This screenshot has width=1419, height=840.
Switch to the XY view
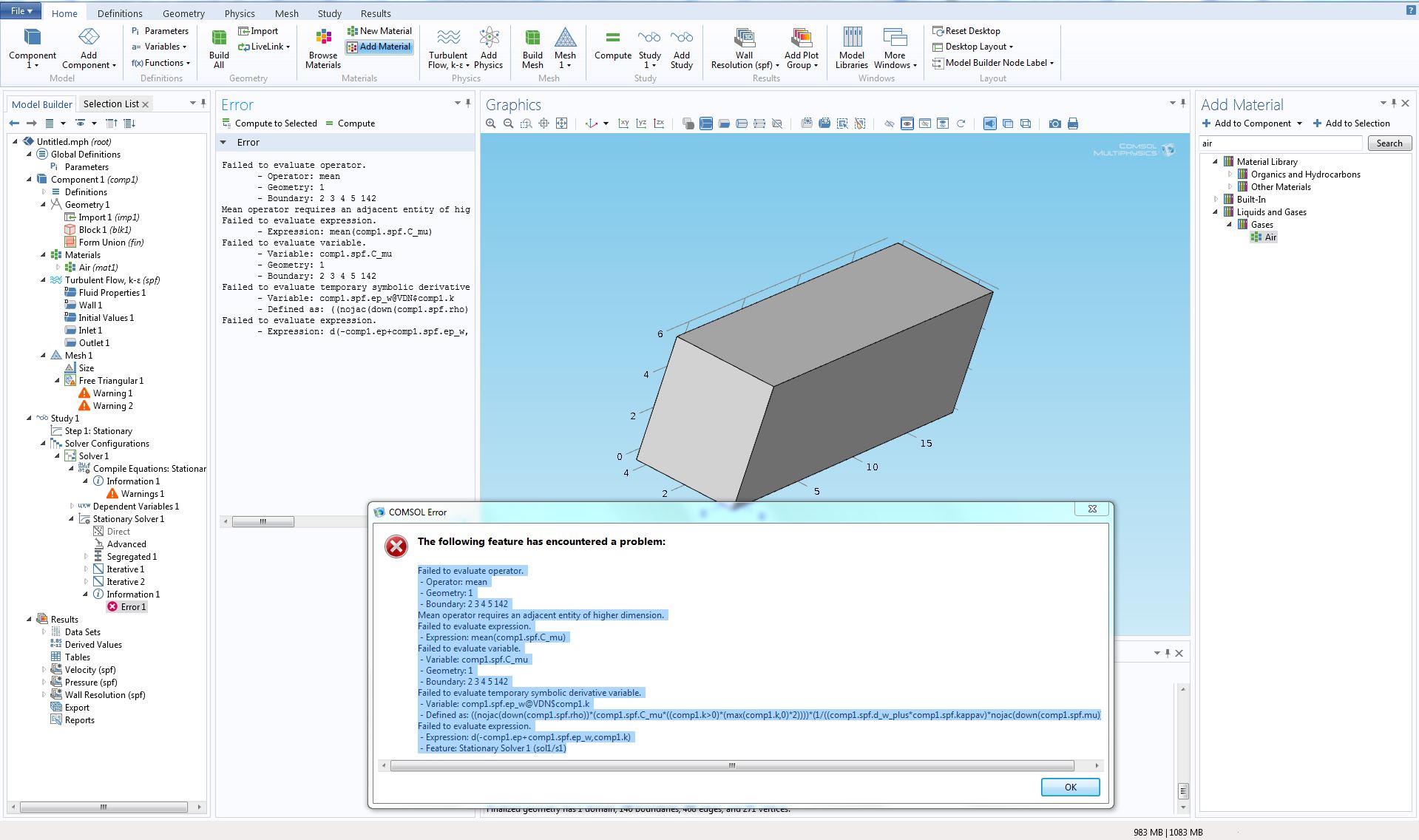[x=623, y=123]
